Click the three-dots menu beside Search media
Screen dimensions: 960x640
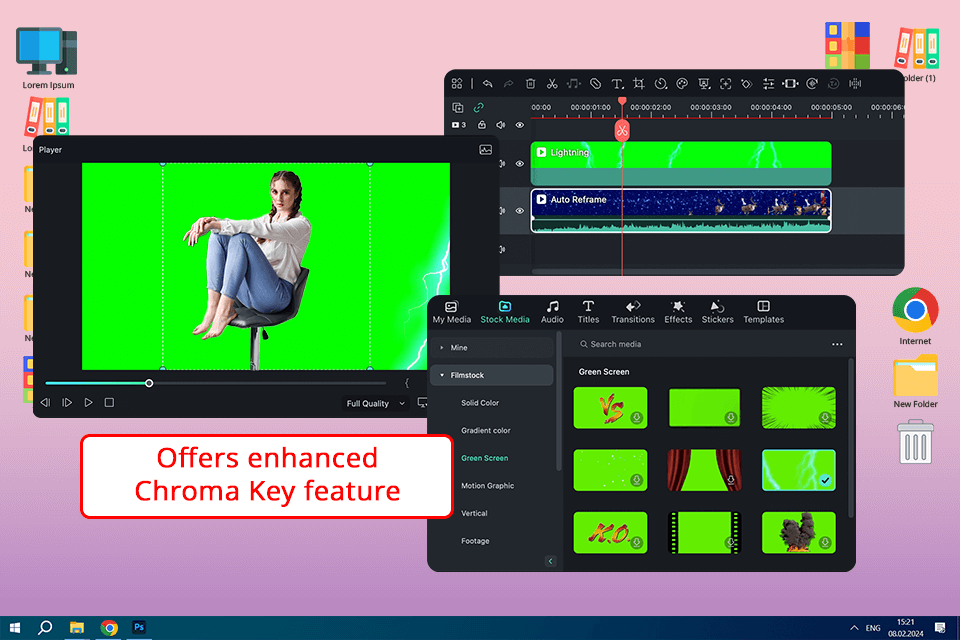[837, 344]
